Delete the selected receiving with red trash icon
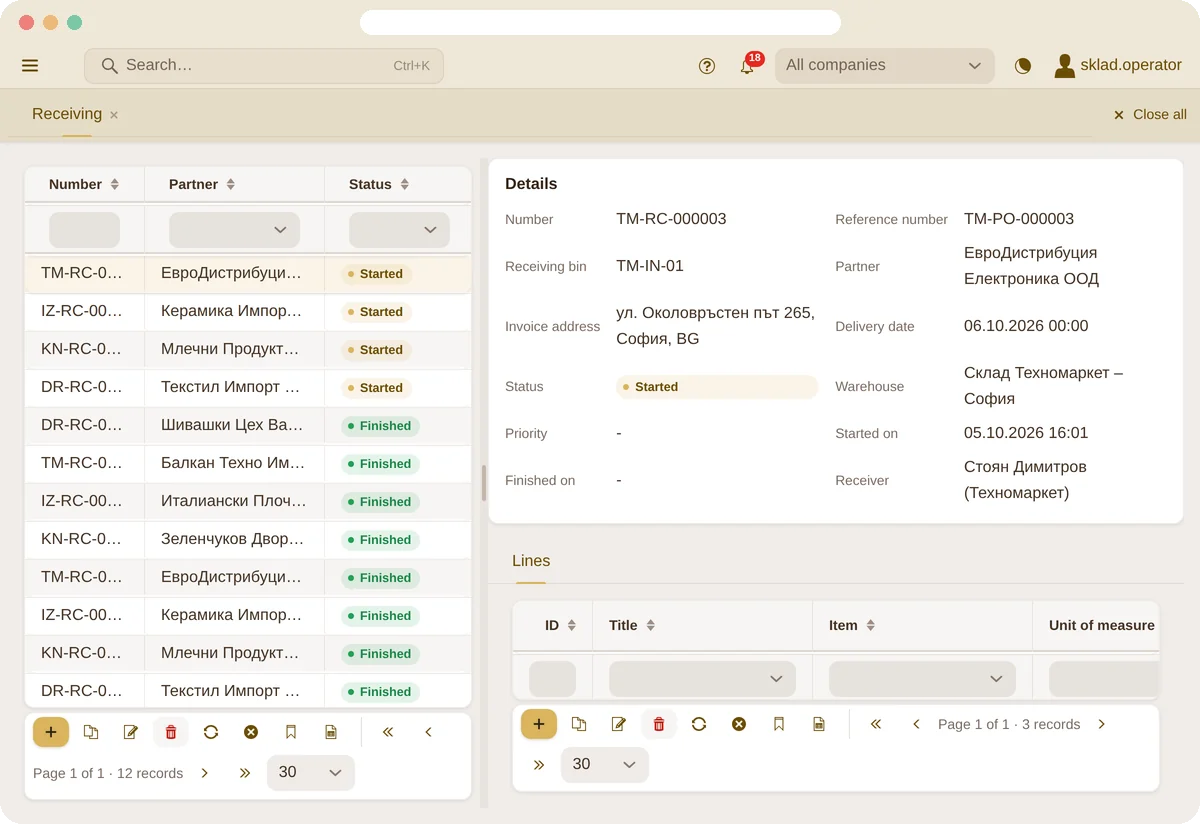1200x824 pixels. (171, 732)
